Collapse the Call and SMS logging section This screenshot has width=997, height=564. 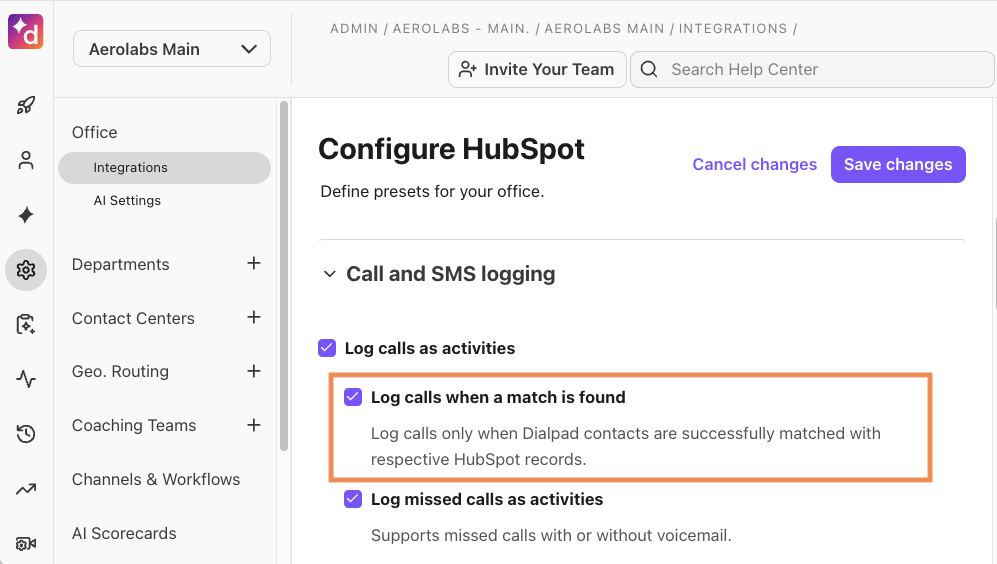pyautogui.click(x=329, y=274)
